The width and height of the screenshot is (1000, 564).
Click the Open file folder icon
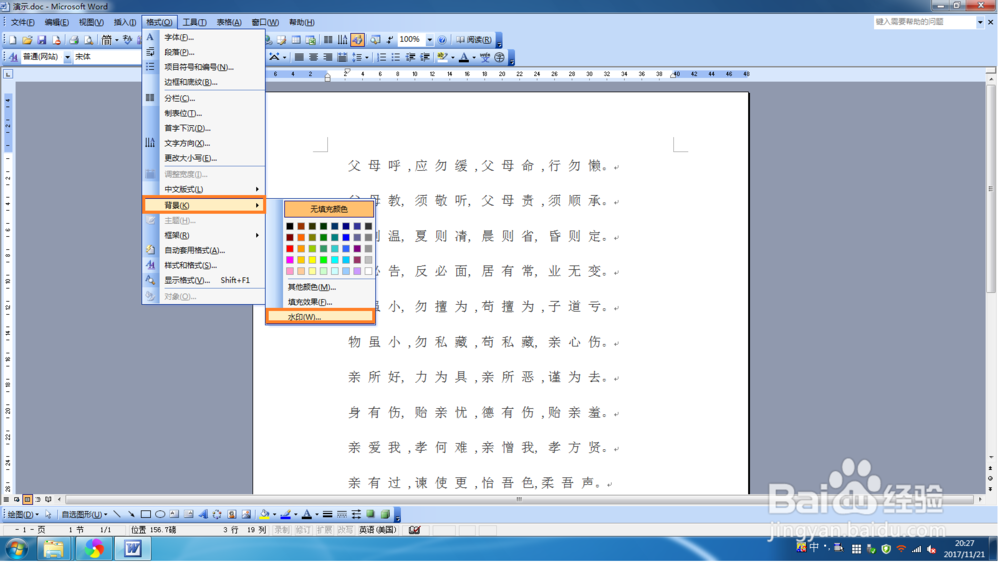[x=27, y=40]
